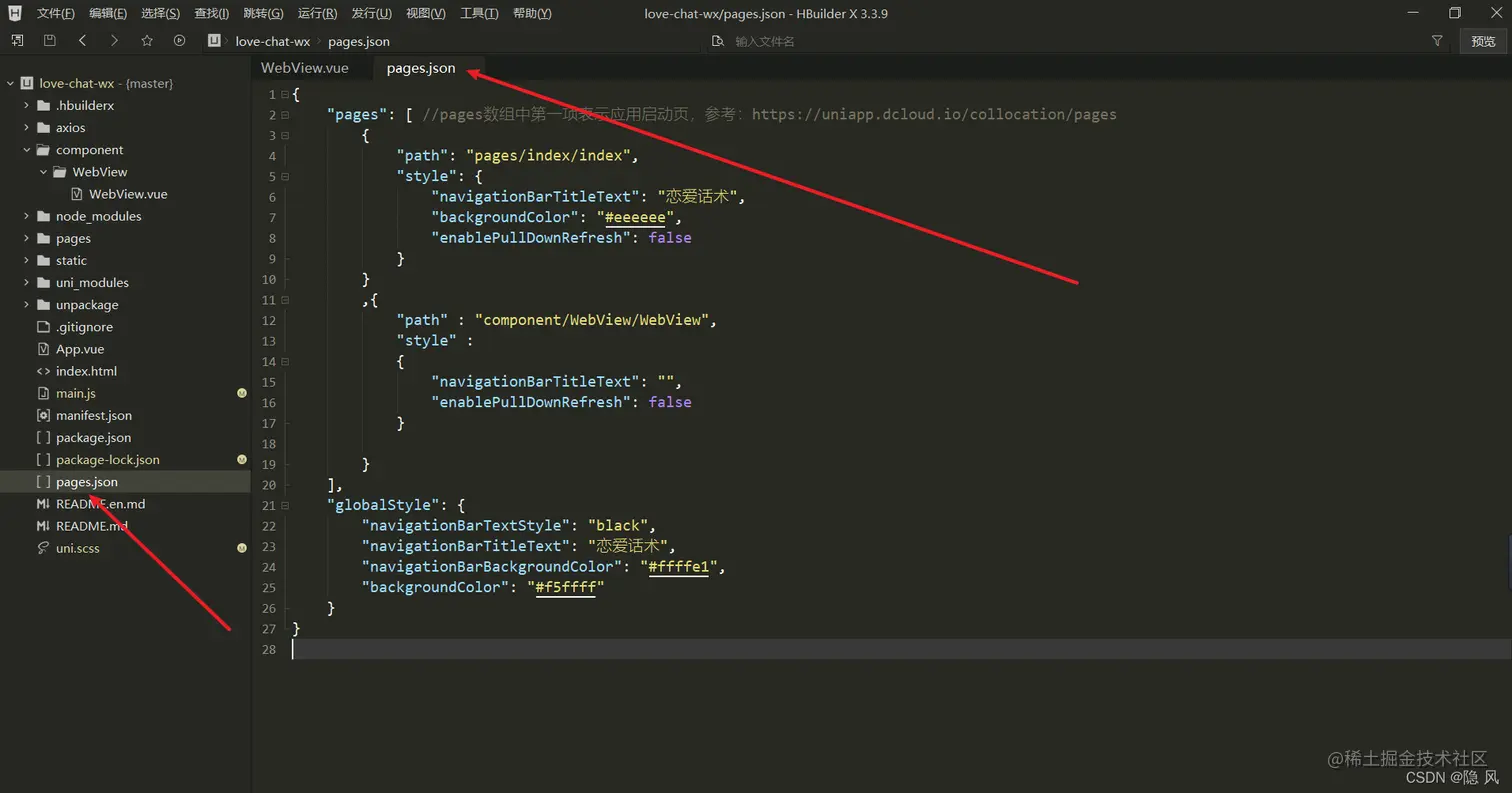Open main.js in the project tree
Viewport: 1512px width, 793px height.
(x=76, y=393)
